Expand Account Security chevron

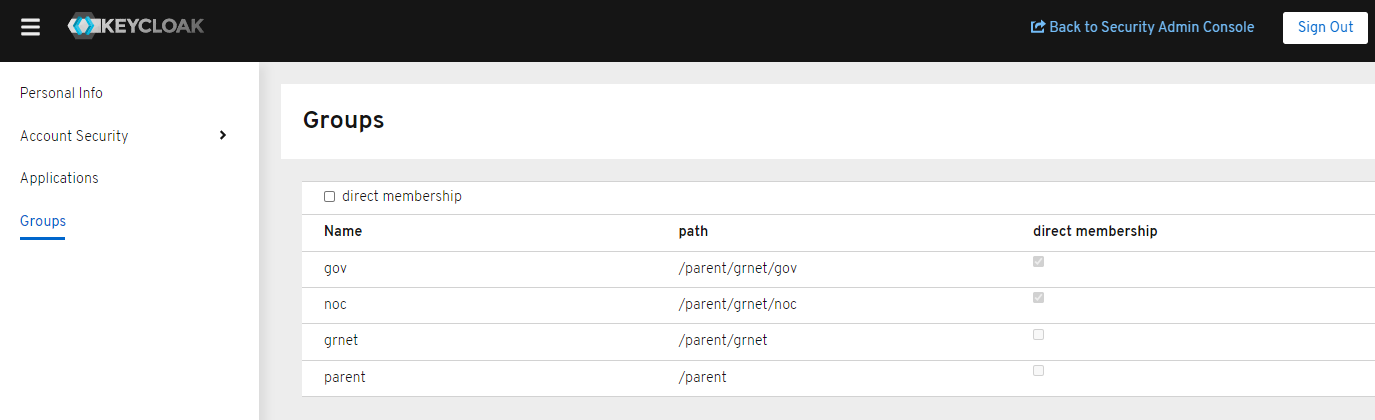pos(223,135)
